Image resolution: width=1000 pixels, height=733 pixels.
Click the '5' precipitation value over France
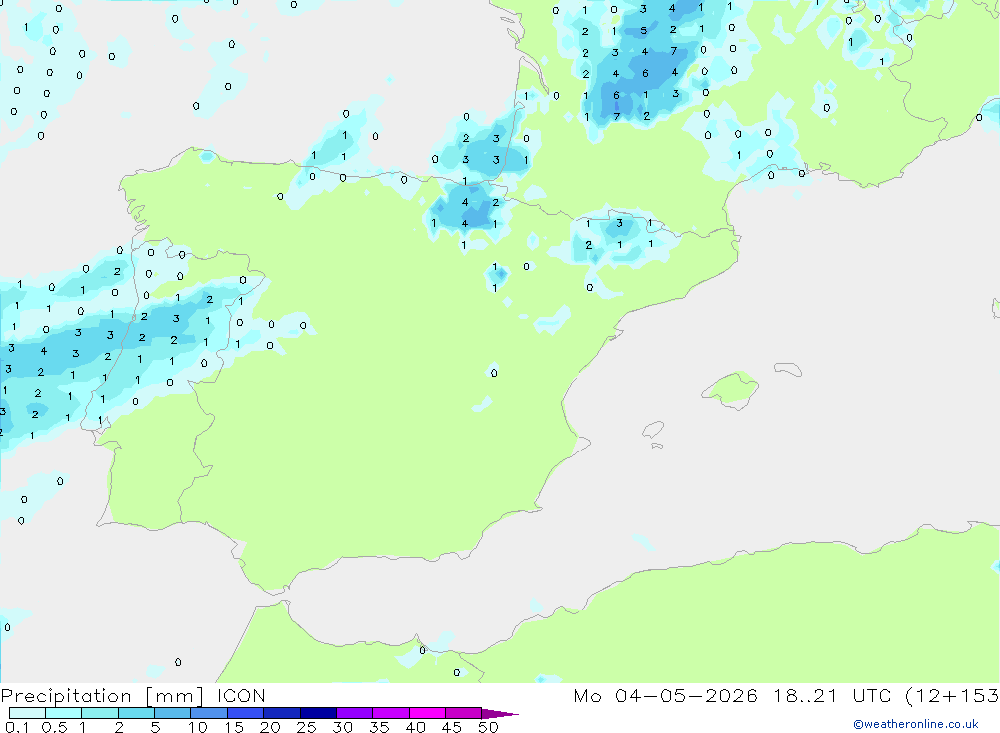[643, 31]
